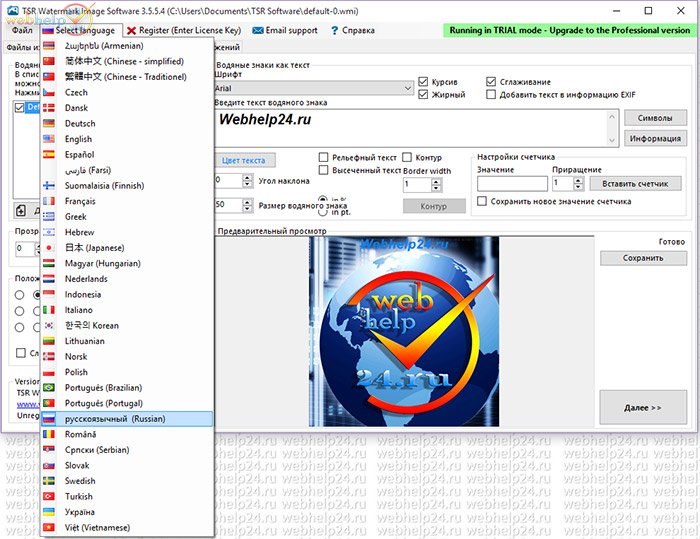Open the Select language menu
The image size is (700, 539).
tap(81, 30)
